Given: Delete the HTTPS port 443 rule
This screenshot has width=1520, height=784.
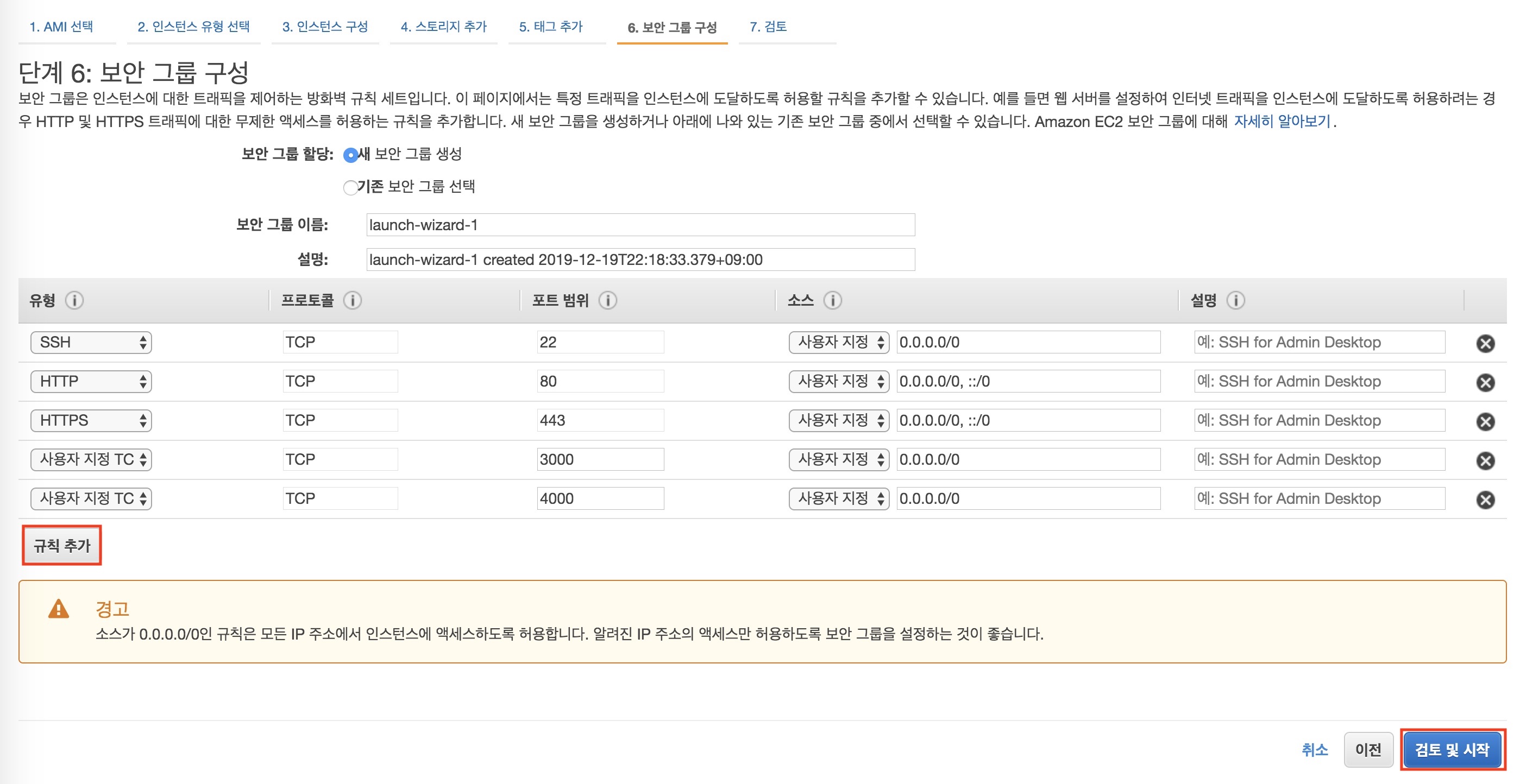Looking at the screenshot, I should point(1485,421).
